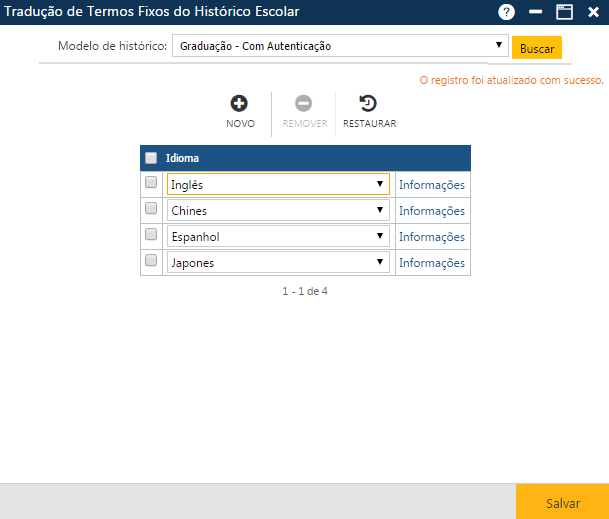Maximize the window using title bar icon

[564, 12]
